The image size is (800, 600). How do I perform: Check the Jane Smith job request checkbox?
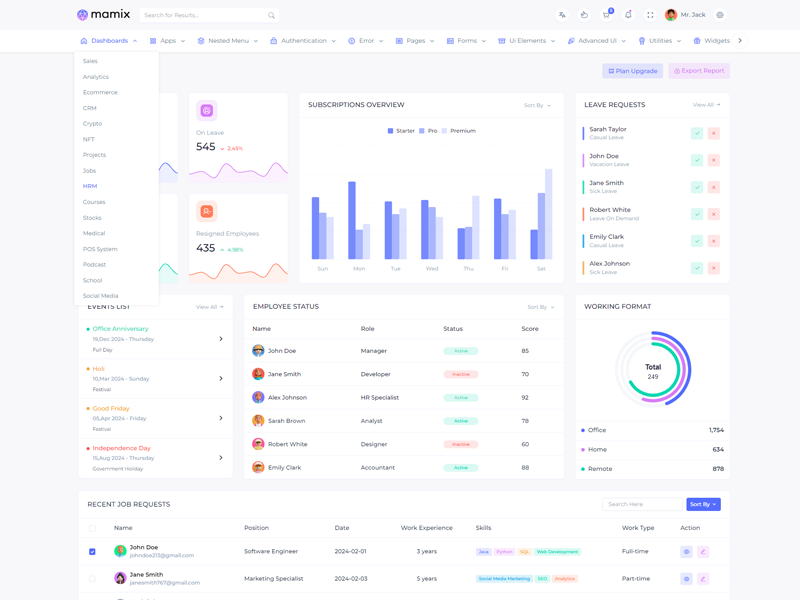93,579
